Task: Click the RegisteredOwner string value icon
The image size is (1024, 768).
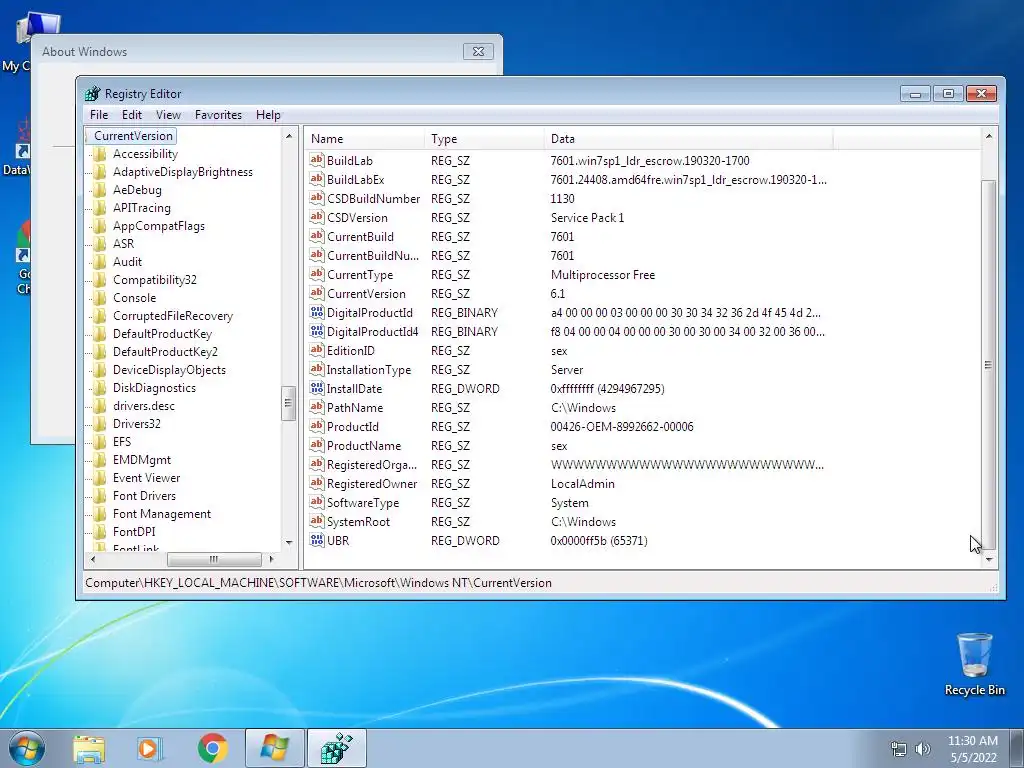Action: click(x=317, y=483)
